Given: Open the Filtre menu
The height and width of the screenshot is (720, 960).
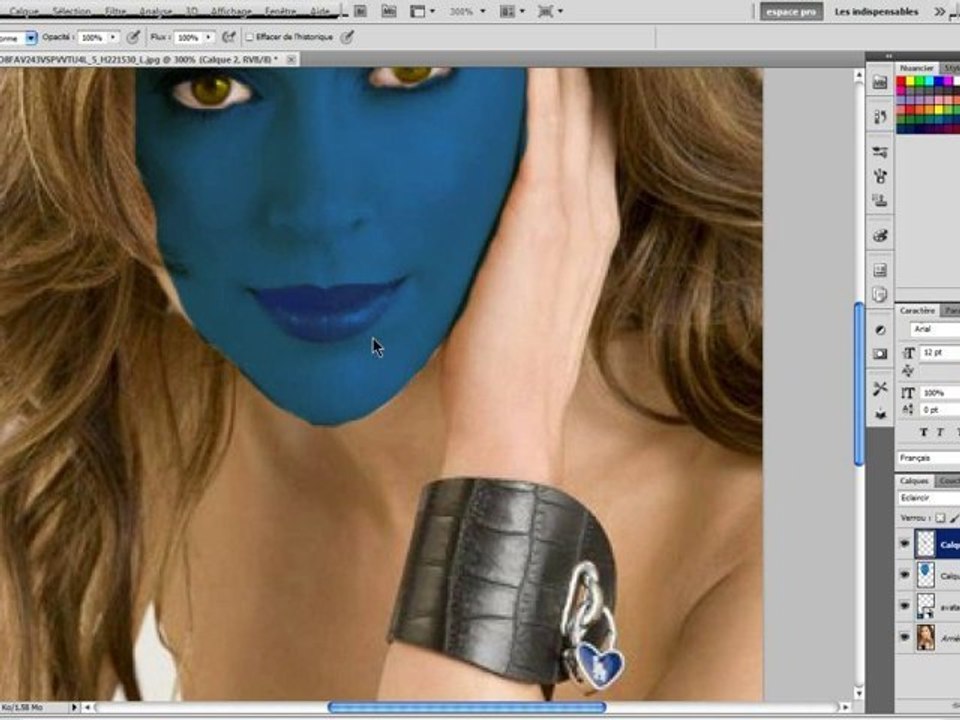Looking at the screenshot, I should click(x=115, y=11).
